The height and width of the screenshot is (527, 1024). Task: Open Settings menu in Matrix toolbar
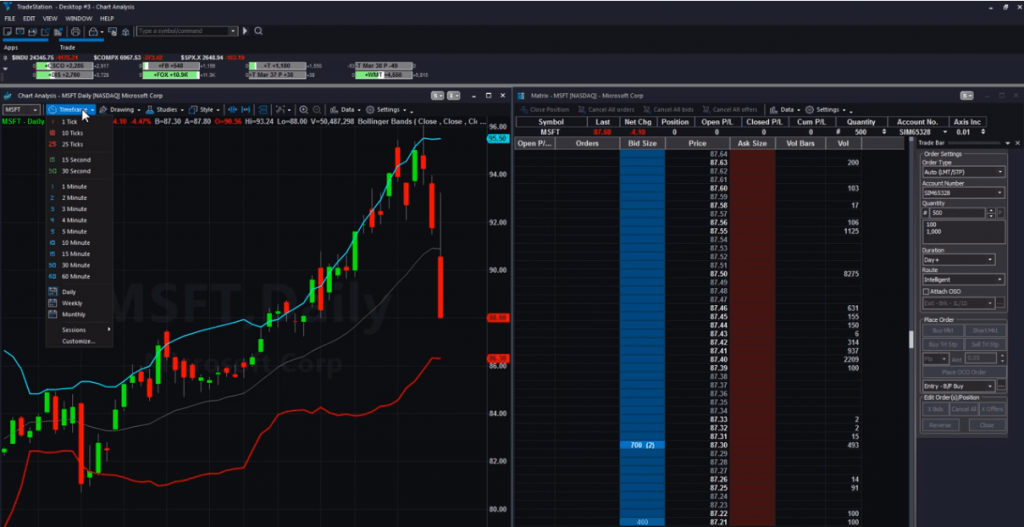tap(826, 110)
